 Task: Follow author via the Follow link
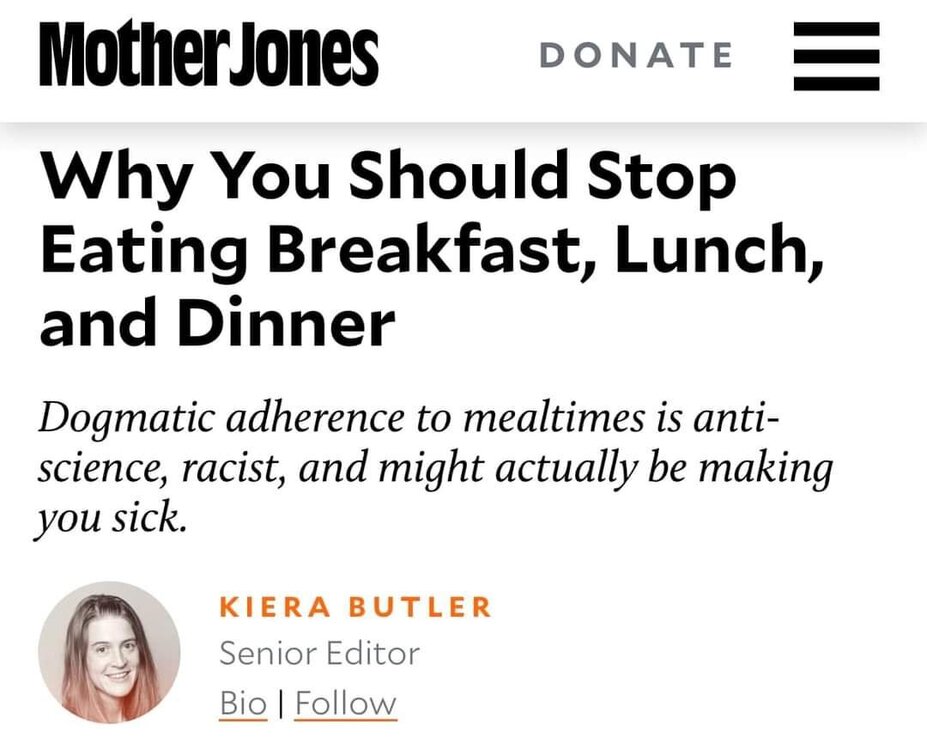click(x=346, y=703)
